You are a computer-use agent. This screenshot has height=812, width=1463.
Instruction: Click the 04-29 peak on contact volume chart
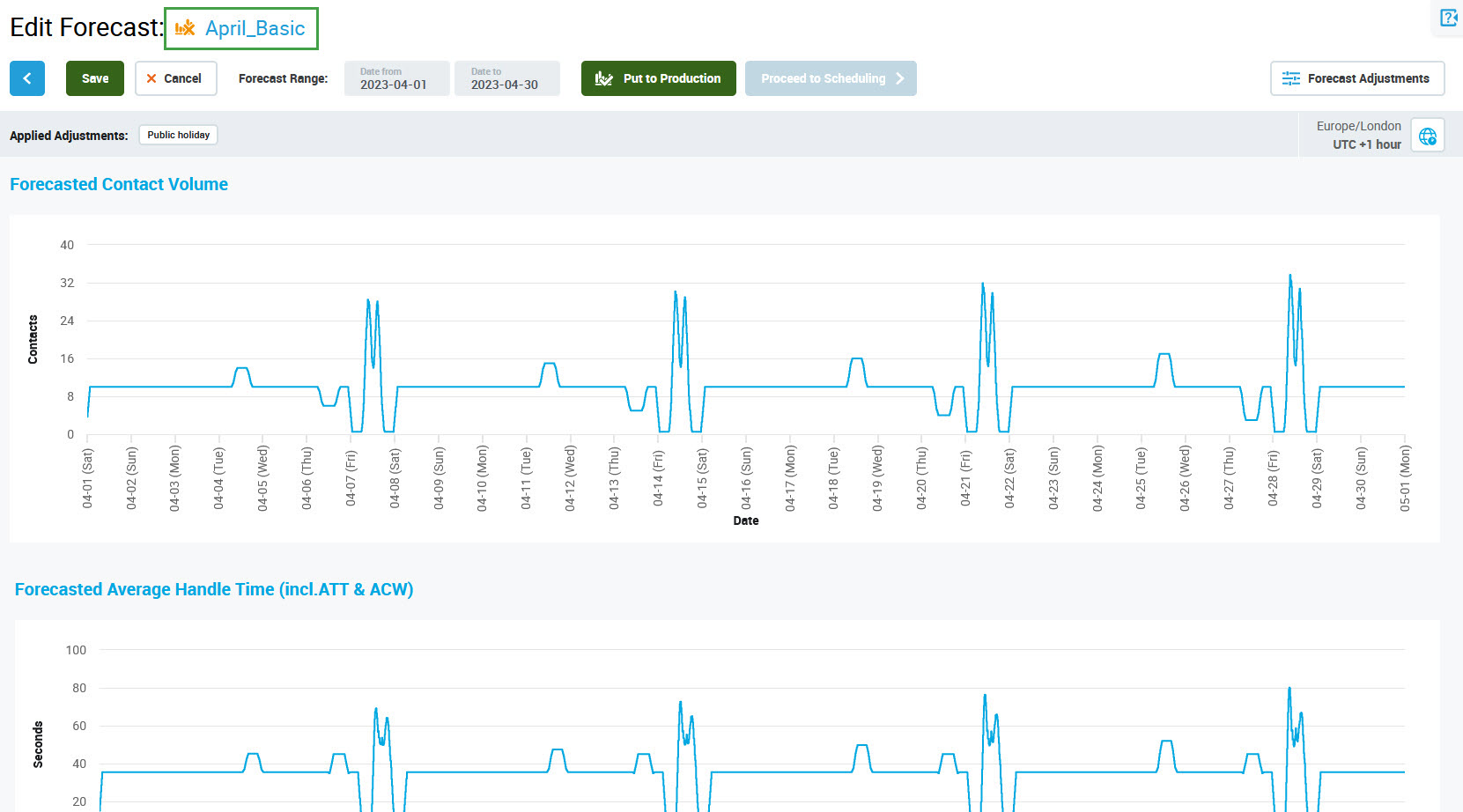[x=1290, y=277]
